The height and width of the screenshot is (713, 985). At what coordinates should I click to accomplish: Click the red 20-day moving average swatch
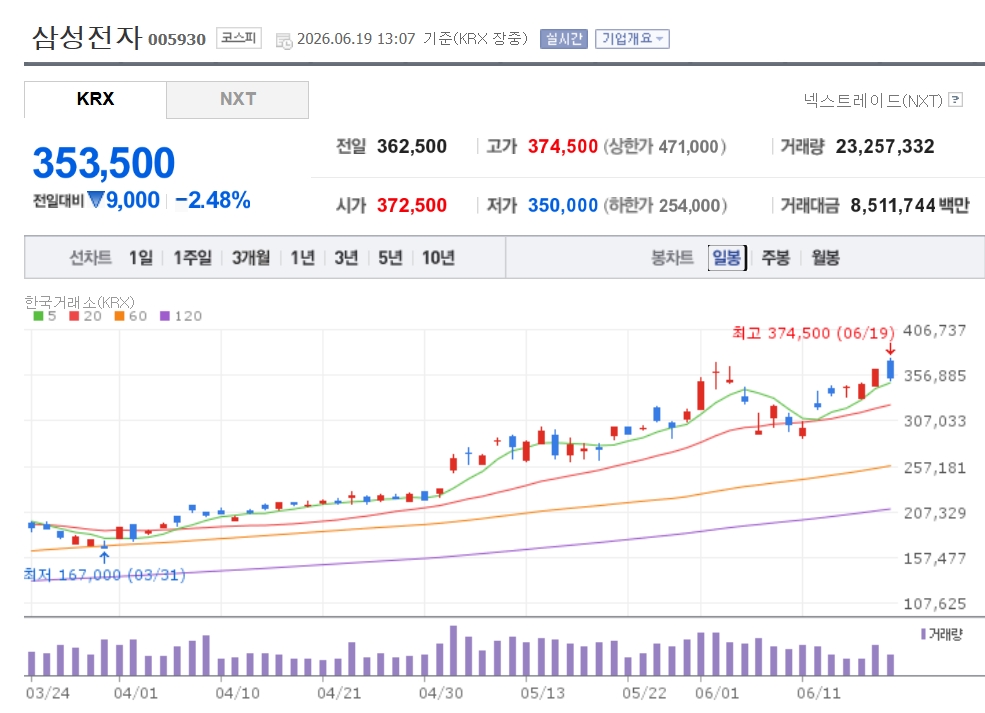pos(74,316)
